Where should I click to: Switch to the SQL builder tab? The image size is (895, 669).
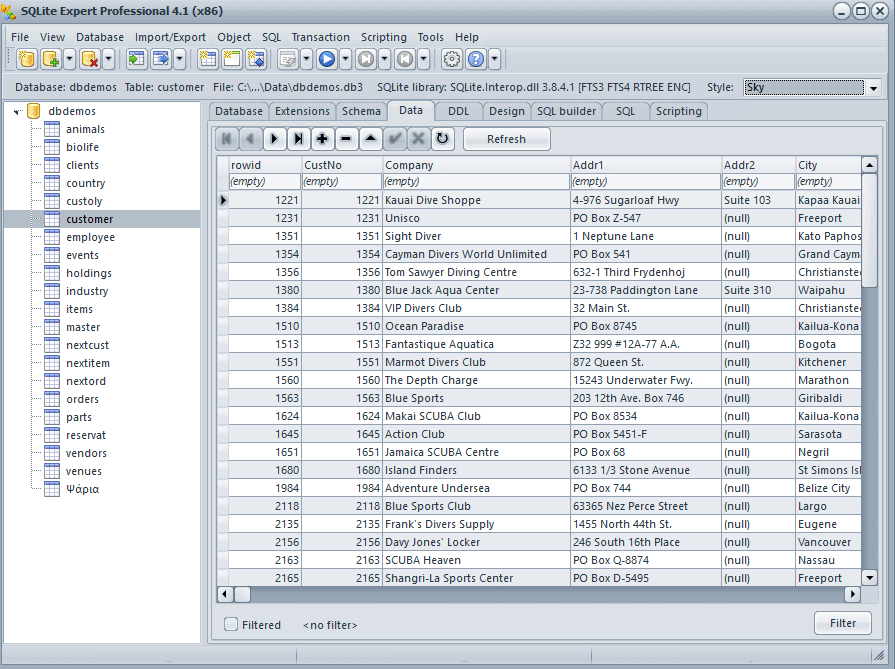pyautogui.click(x=566, y=111)
